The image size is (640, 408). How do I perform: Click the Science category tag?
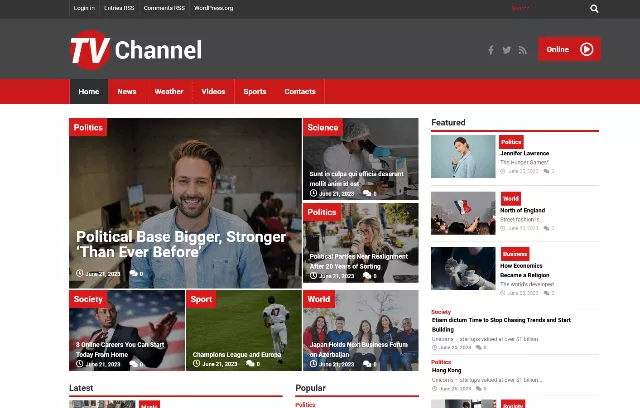322,127
